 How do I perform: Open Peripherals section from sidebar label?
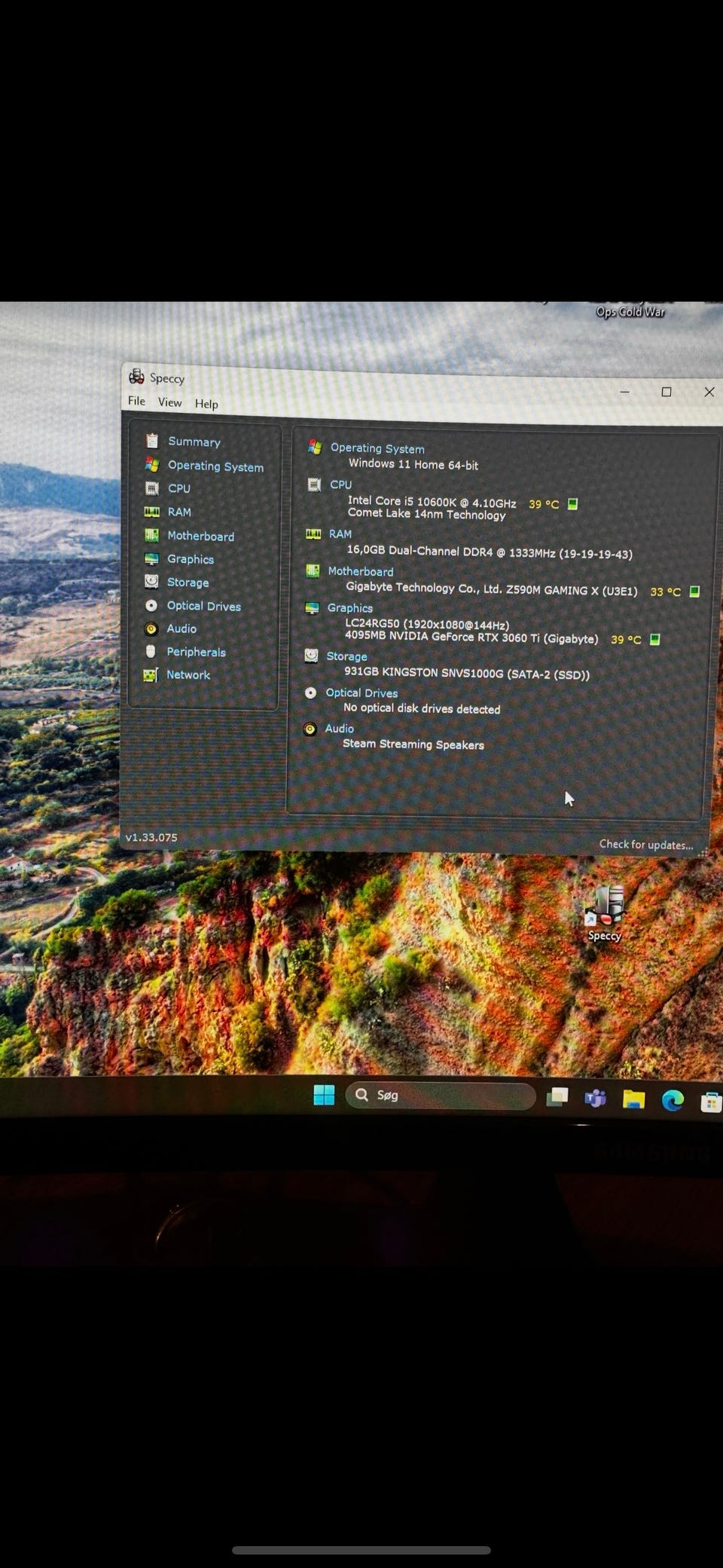click(x=196, y=652)
